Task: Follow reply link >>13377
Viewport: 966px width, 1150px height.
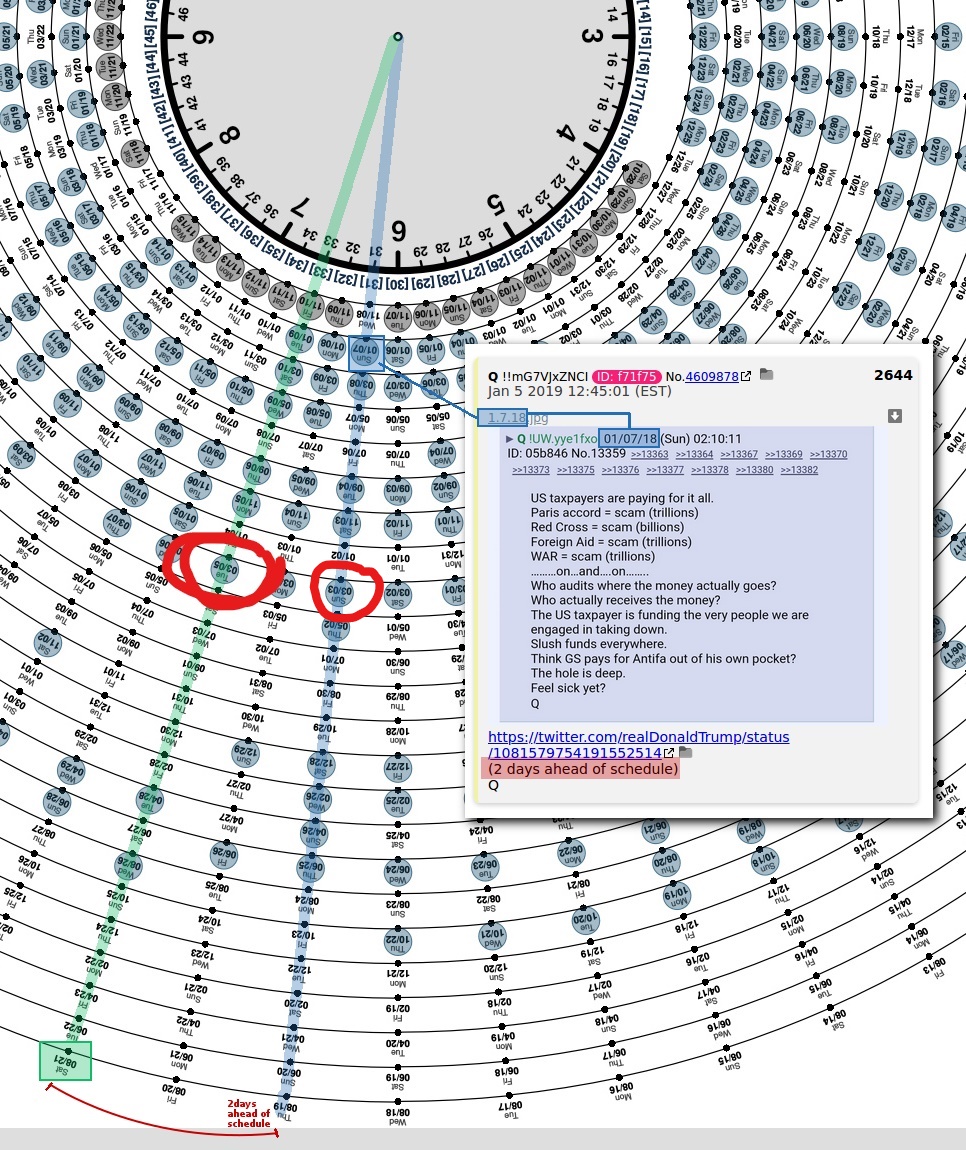Action: pyautogui.click(x=665, y=470)
